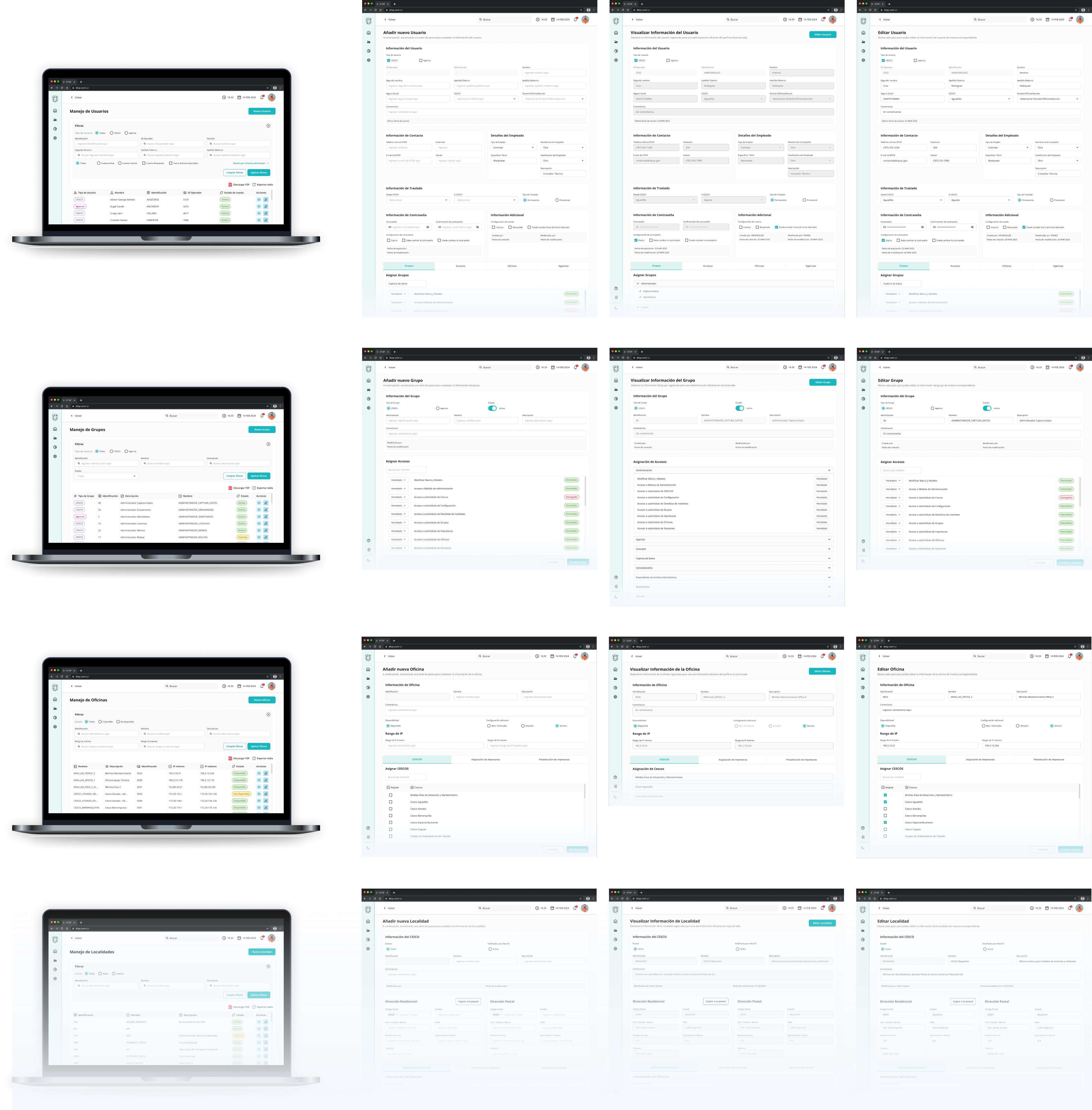Switch to Oficinas tab on Añadir nuevo Usuario

click(512, 266)
